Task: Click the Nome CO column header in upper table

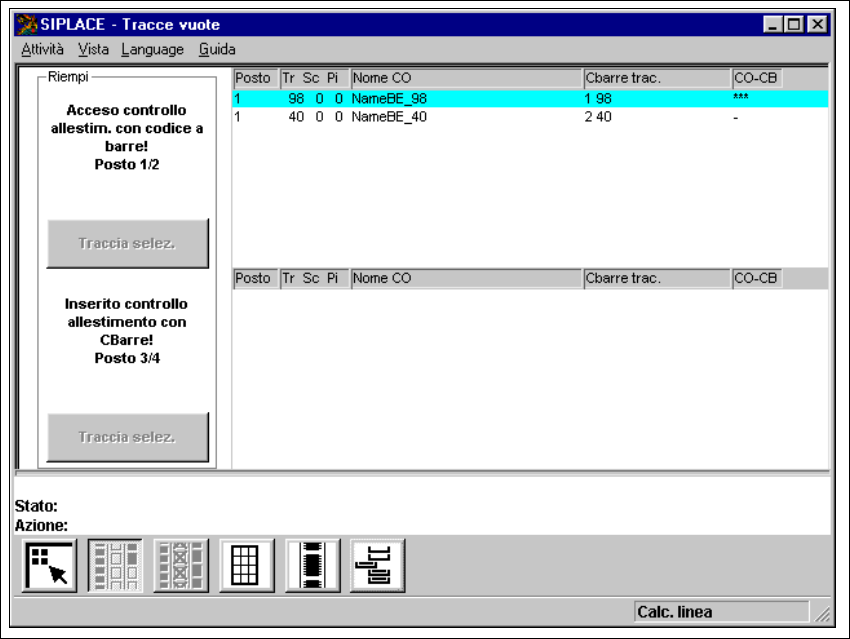Action: point(465,78)
